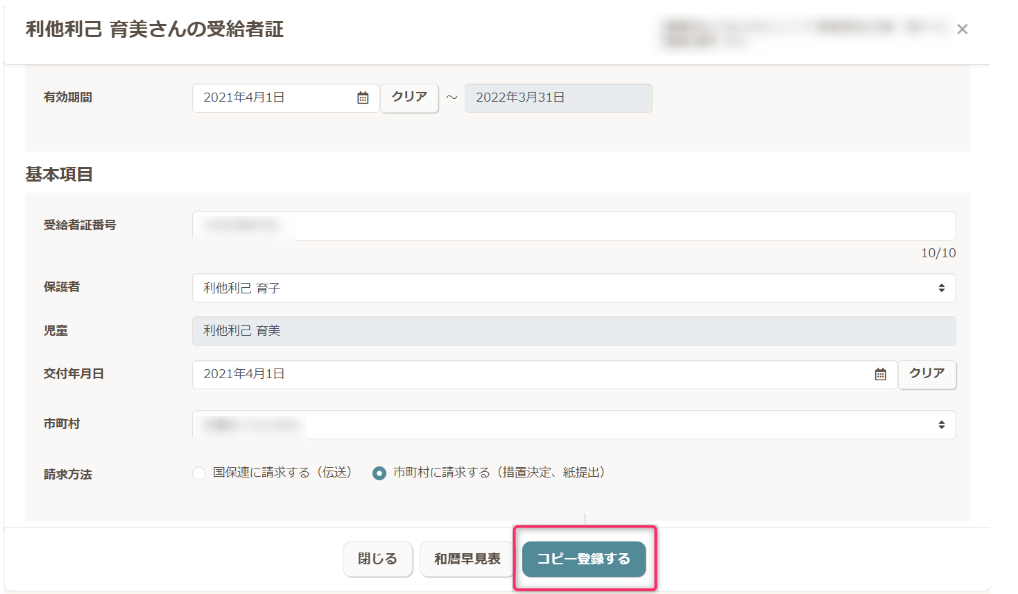Focus the 受給者証番号 input field
The width and height of the screenshot is (1018, 594).
point(573,226)
